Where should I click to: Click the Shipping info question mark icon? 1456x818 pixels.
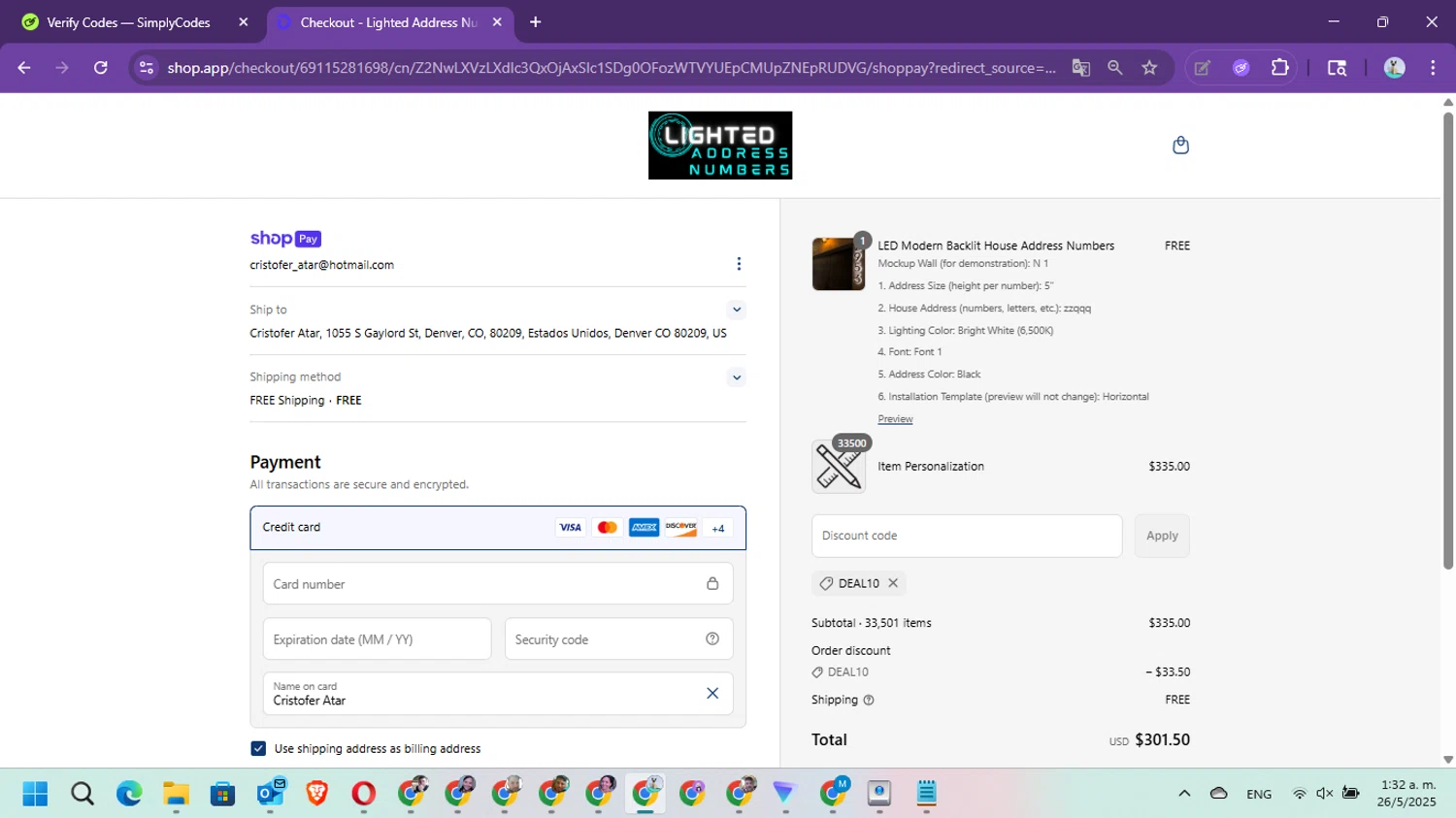pyautogui.click(x=869, y=700)
